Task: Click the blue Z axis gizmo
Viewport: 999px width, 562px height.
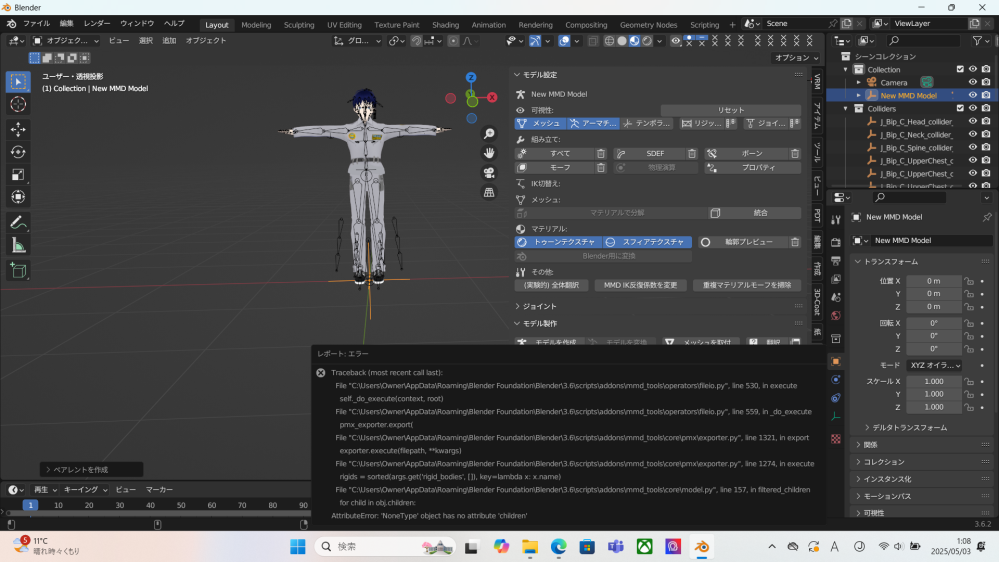Action: click(471, 78)
